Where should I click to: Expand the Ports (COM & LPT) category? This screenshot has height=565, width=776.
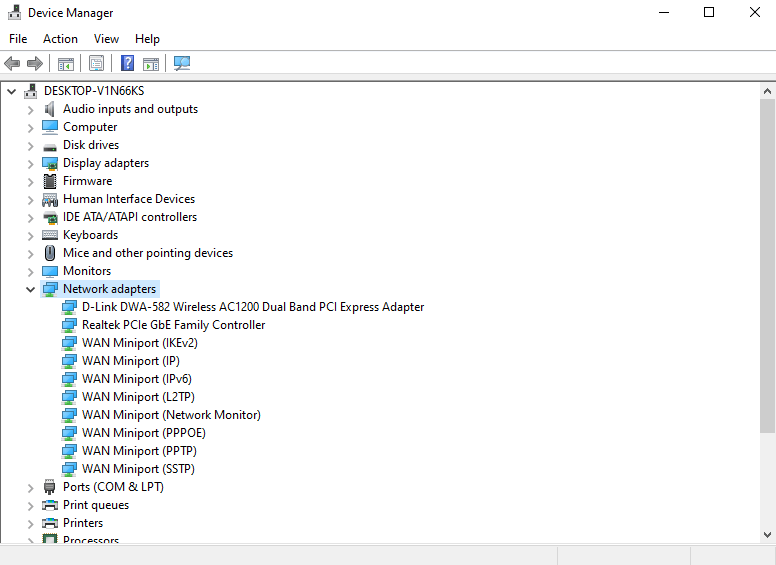(31, 488)
